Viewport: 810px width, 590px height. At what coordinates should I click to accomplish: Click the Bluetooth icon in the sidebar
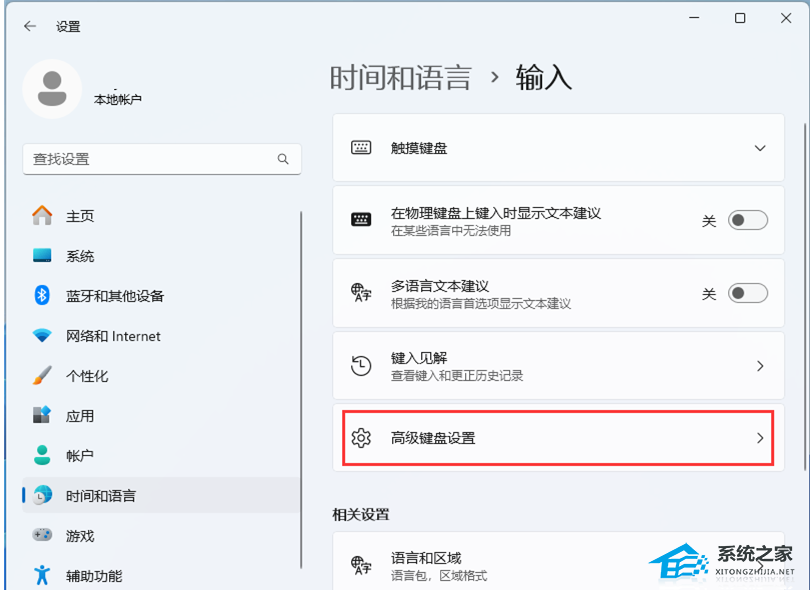42,296
